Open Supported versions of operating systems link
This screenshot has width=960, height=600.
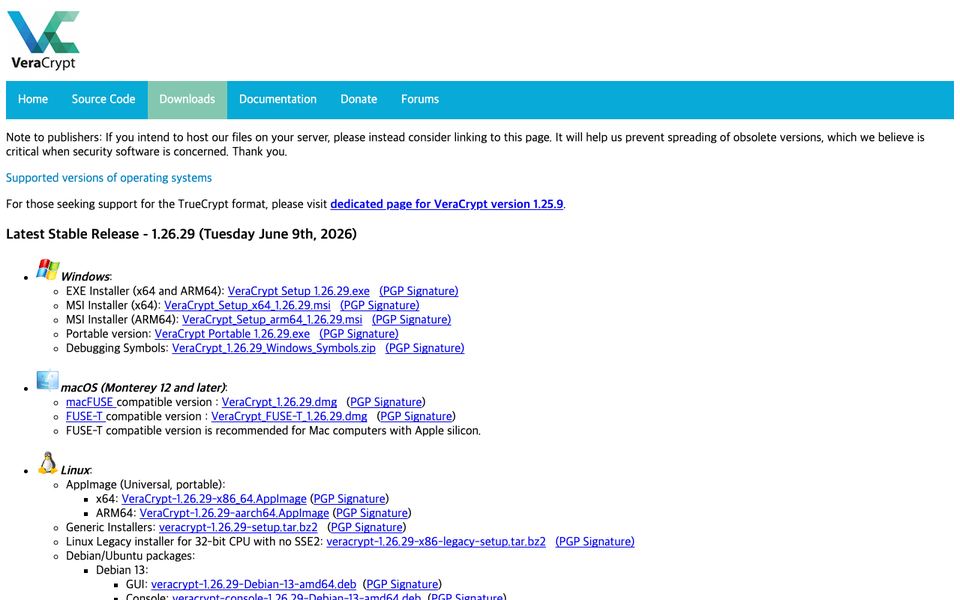click(109, 178)
